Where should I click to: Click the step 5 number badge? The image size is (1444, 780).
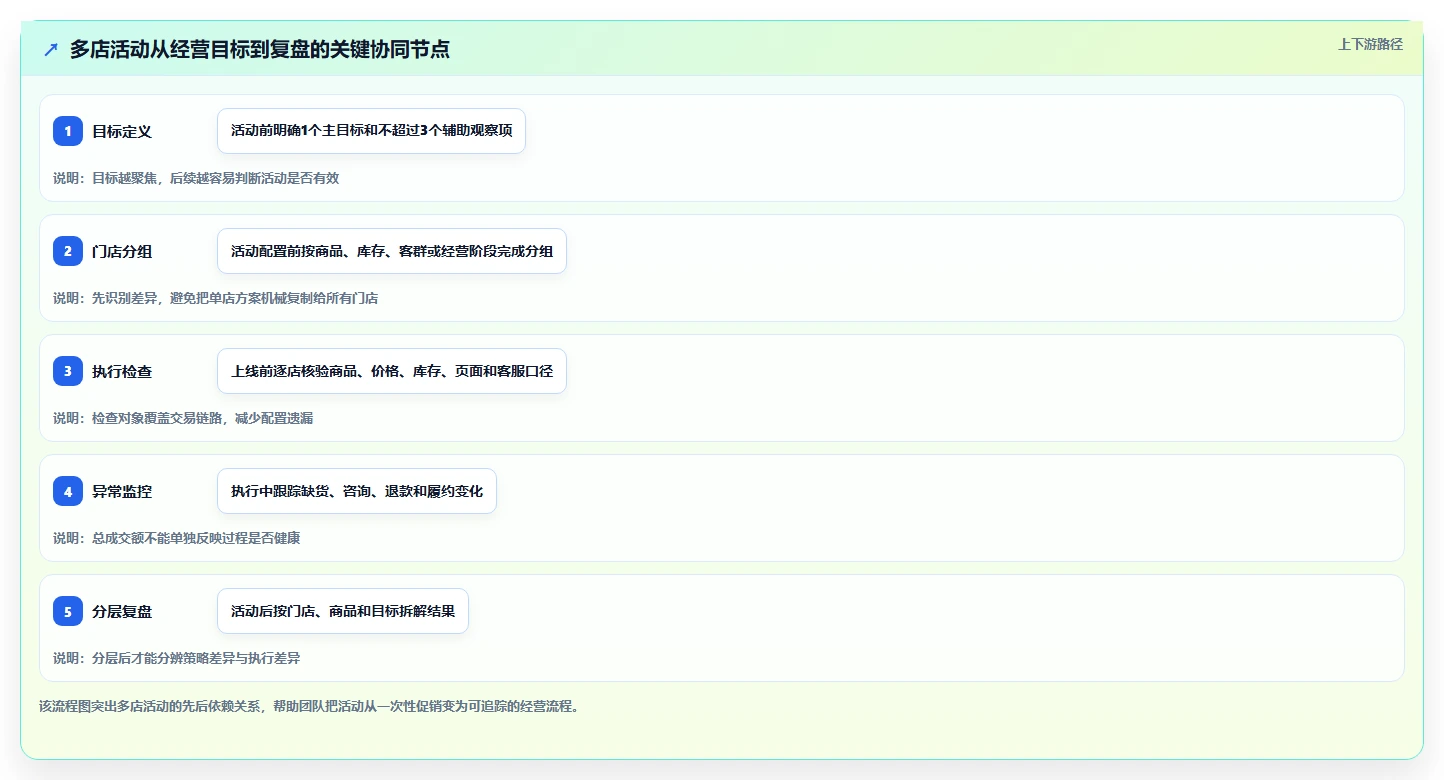point(68,611)
